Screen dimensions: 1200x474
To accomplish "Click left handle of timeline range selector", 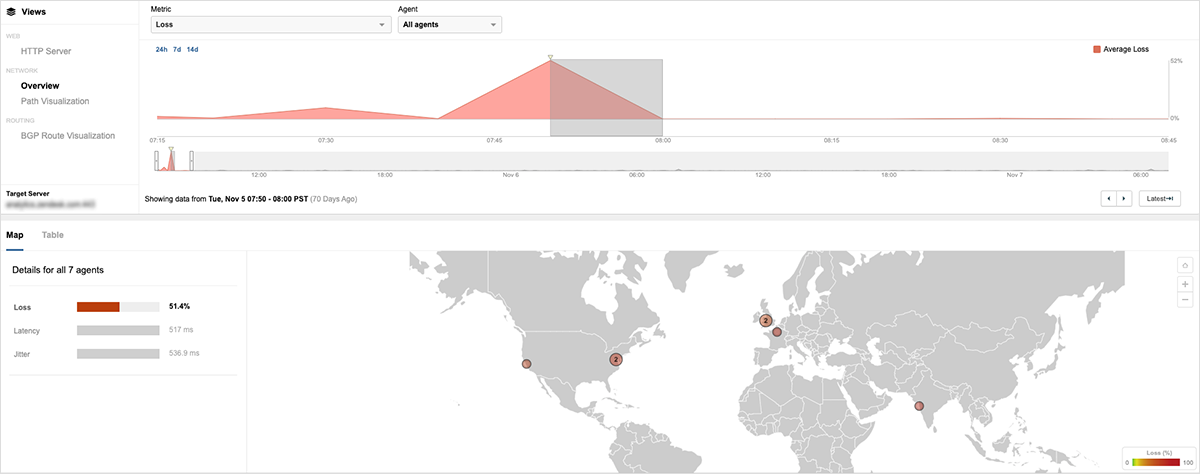I will [157, 161].
